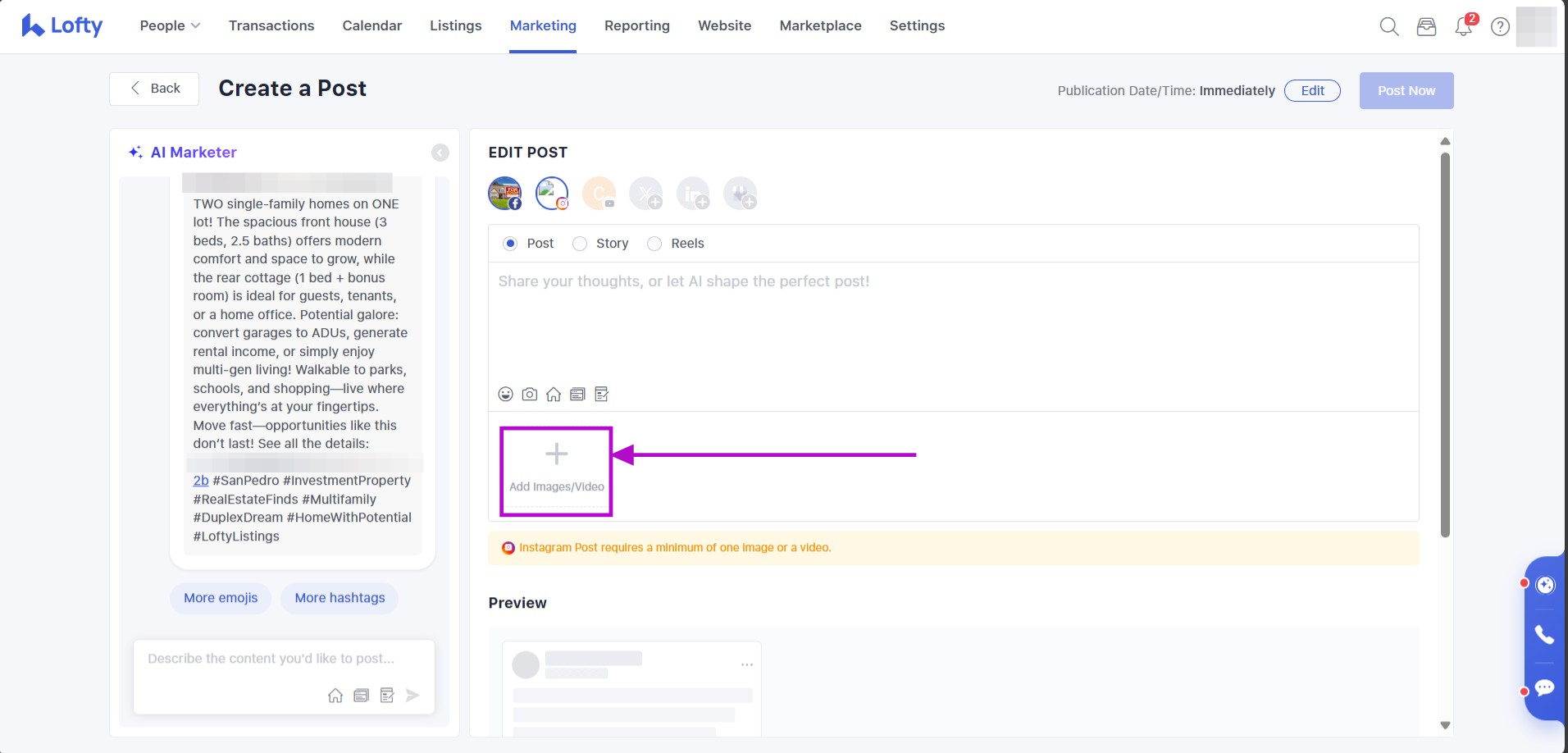Select the Instagram account avatar
Screen dimensions: 1568x753
(552, 194)
